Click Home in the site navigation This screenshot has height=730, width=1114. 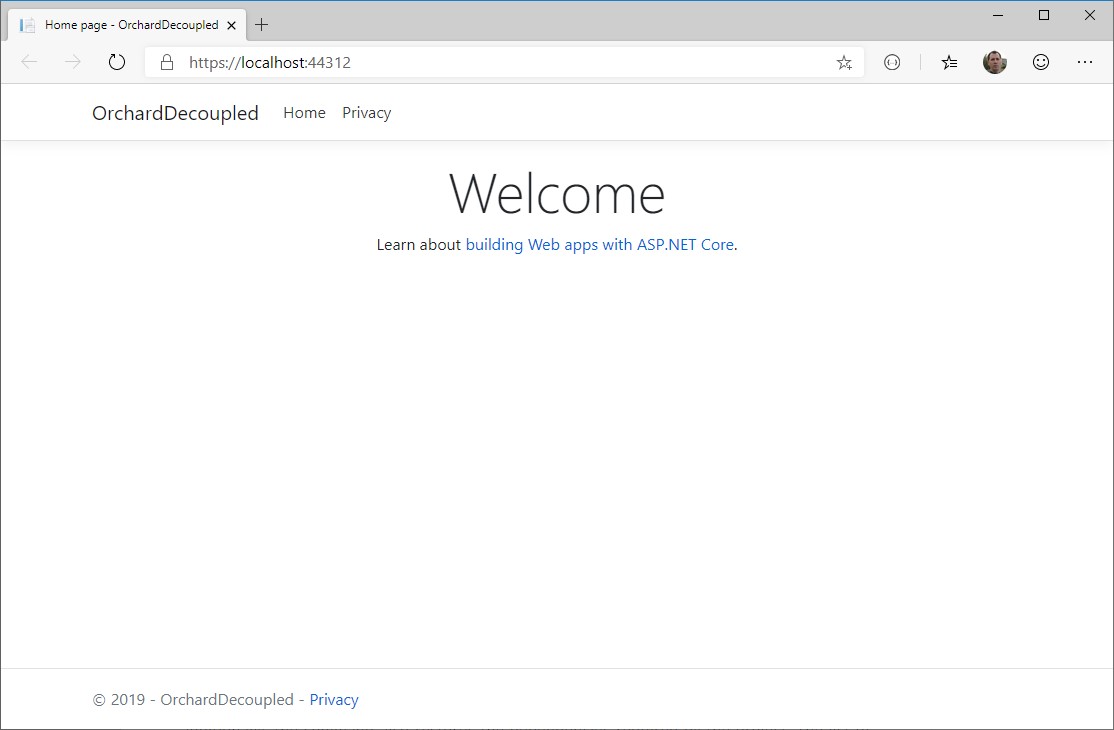(x=303, y=112)
